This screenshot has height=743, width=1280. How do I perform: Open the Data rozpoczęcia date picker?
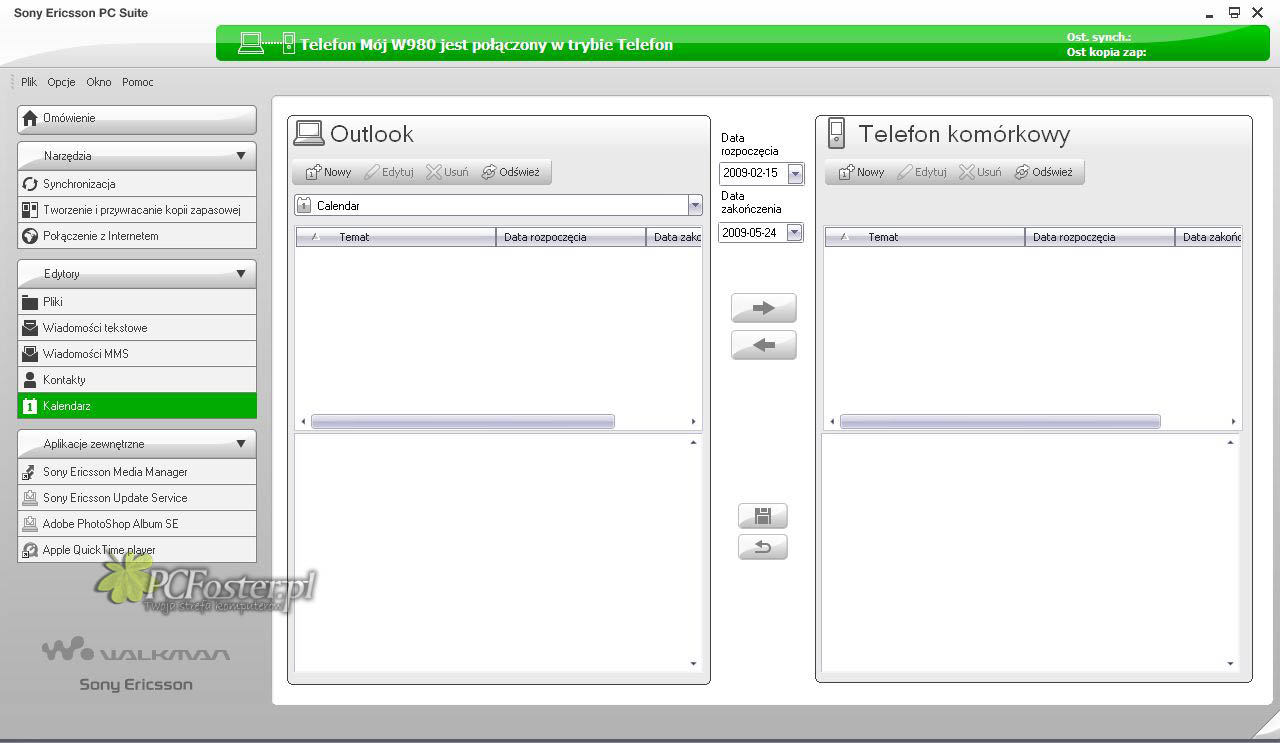click(x=795, y=174)
